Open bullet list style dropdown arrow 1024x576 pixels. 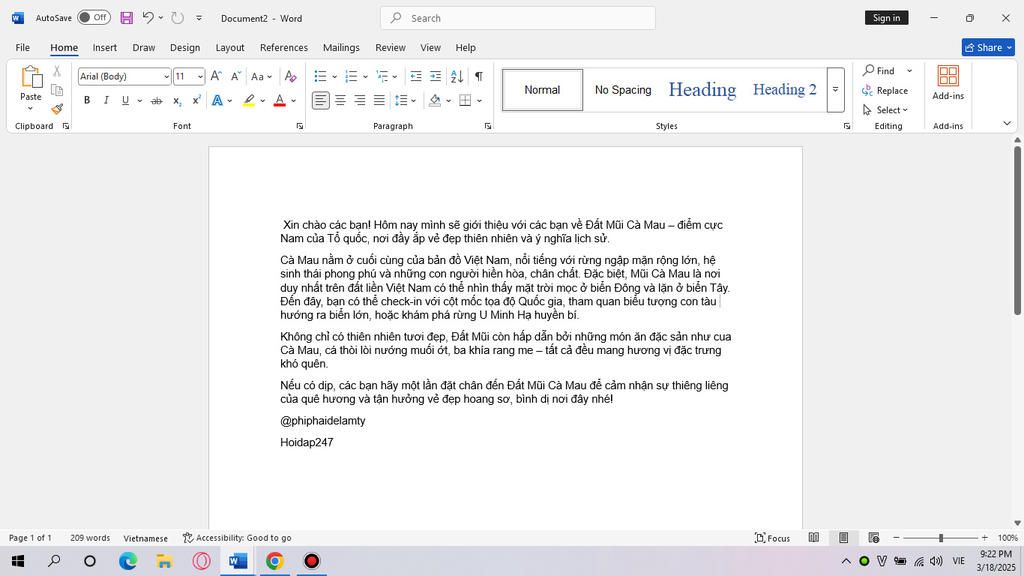[x=334, y=77]
